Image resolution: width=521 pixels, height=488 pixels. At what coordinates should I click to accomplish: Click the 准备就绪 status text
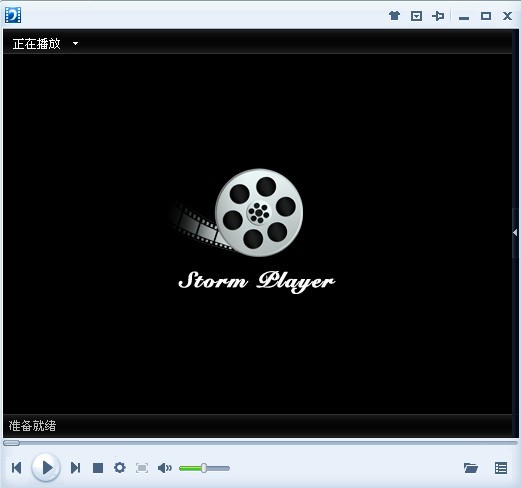[32, 426]
